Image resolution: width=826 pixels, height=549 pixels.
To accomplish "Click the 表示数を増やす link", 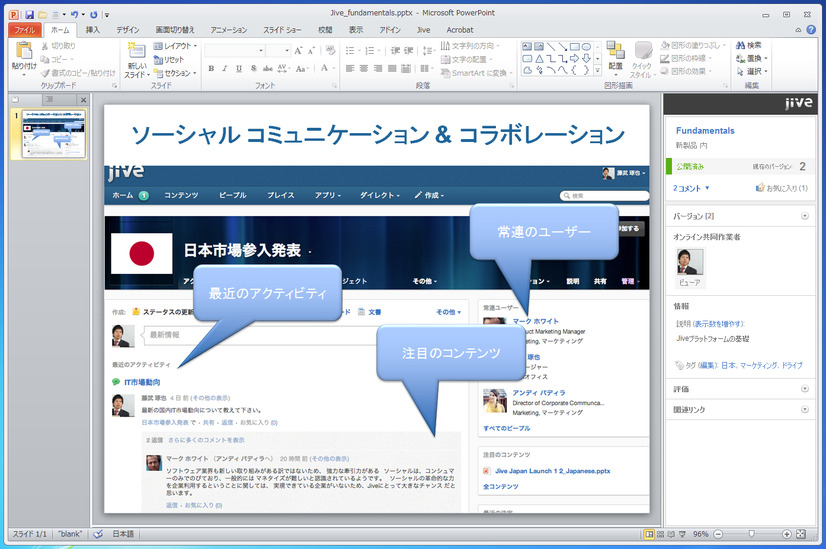I will (x=719, y=323).
